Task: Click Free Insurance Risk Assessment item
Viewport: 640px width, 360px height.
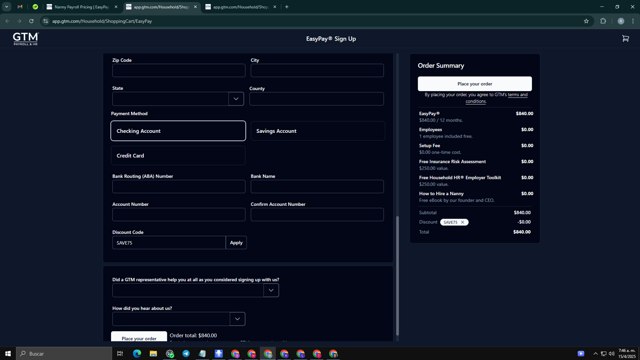Action: click(476, 164)
